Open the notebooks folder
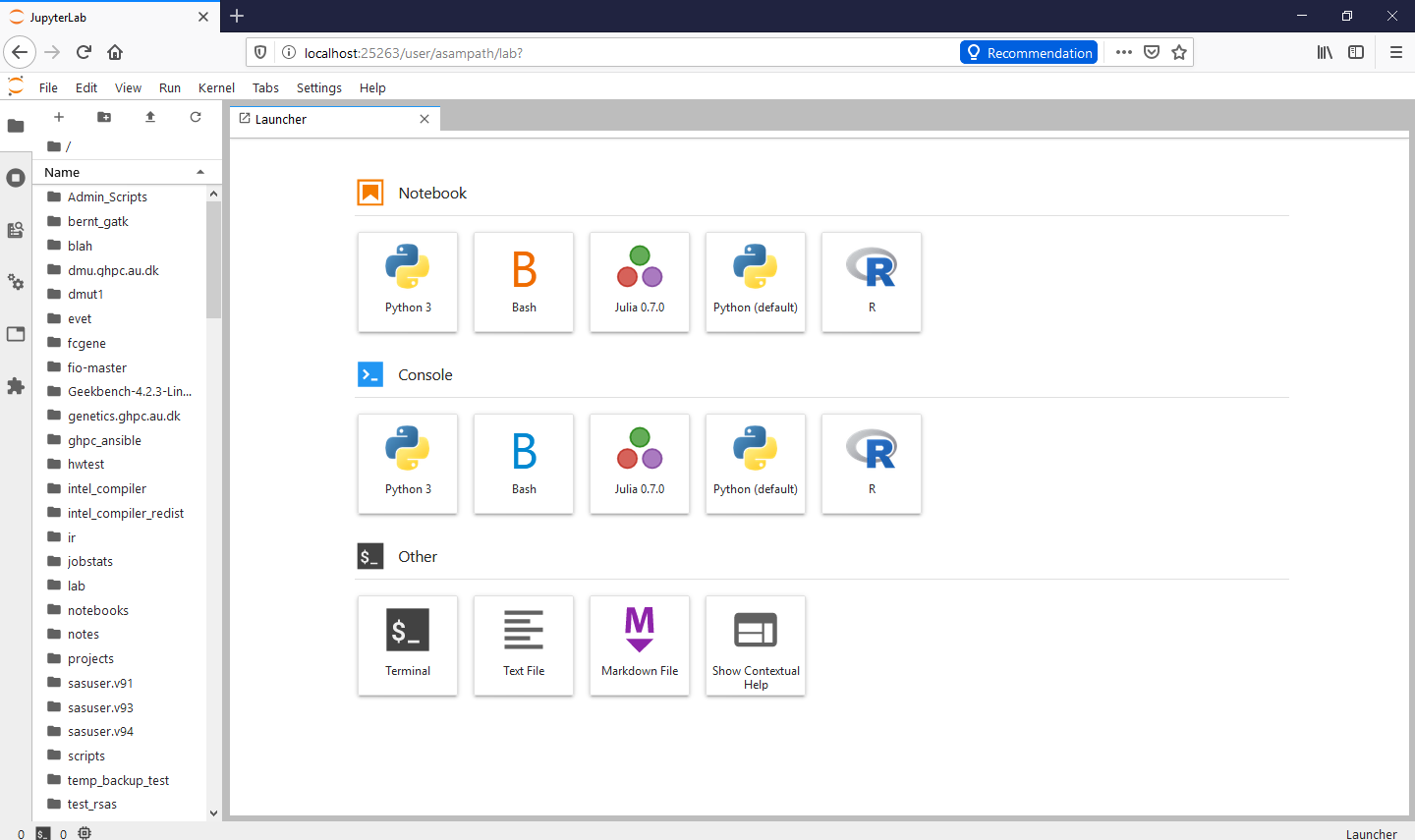The height and width of the screenshot is (840, 1415). (98, 610)
